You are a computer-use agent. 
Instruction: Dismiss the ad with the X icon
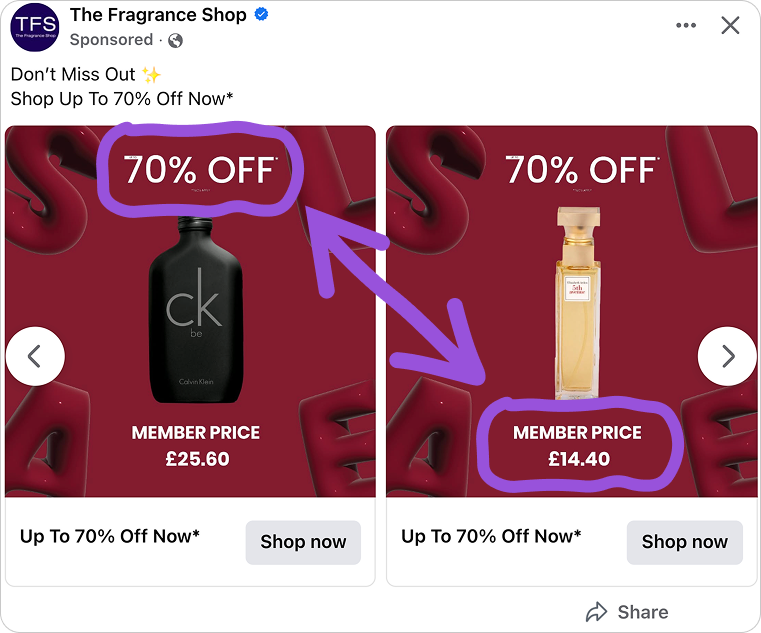coord(731,25)
